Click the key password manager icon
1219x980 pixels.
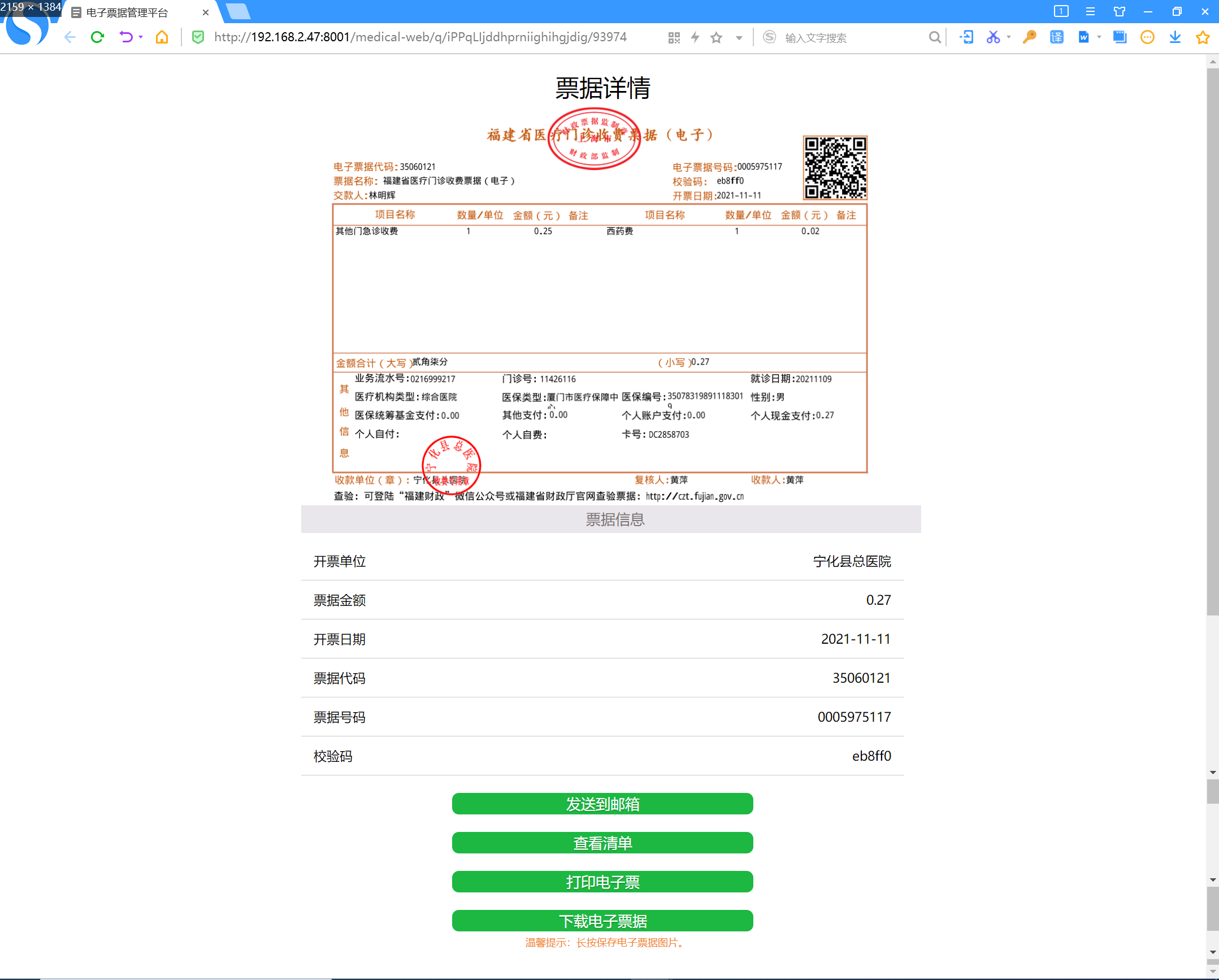tap(1029, 37)
